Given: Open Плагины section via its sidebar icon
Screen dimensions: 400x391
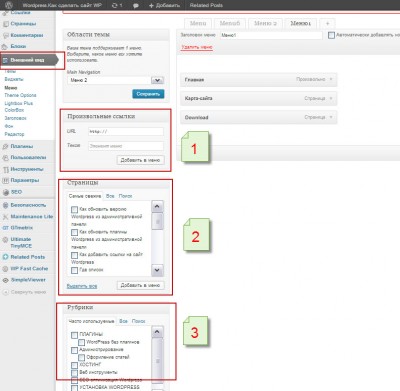Looking at the screenshot, I should pyautogui.click(x=5, y=146).
